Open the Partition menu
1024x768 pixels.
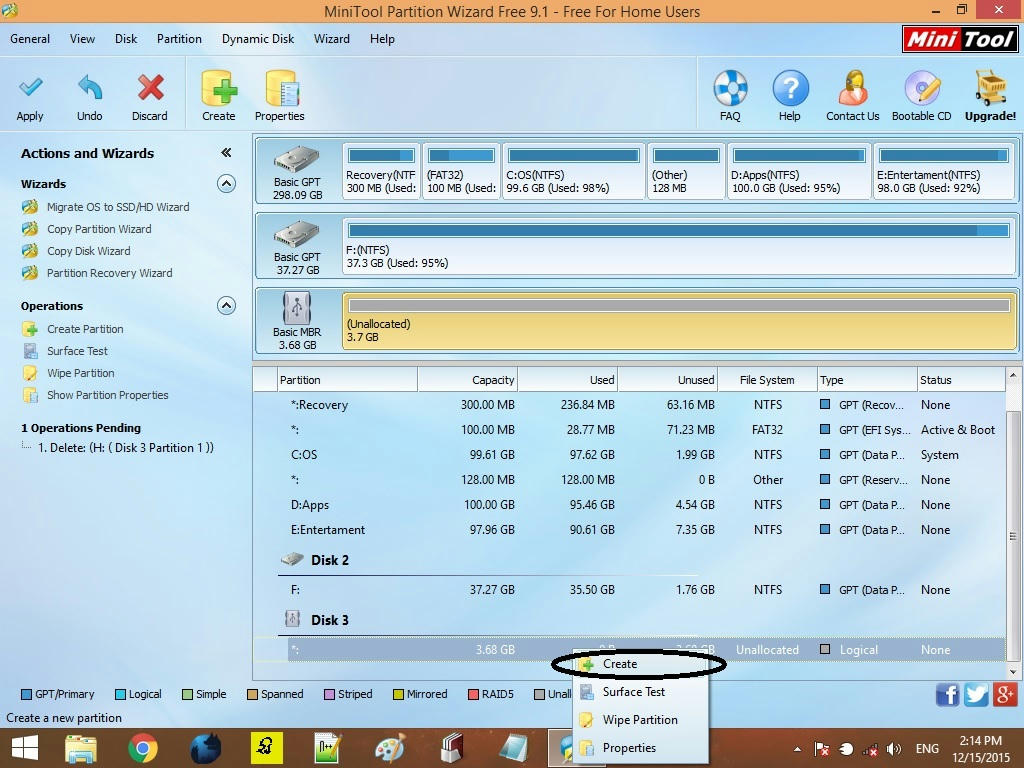(179, 39)
